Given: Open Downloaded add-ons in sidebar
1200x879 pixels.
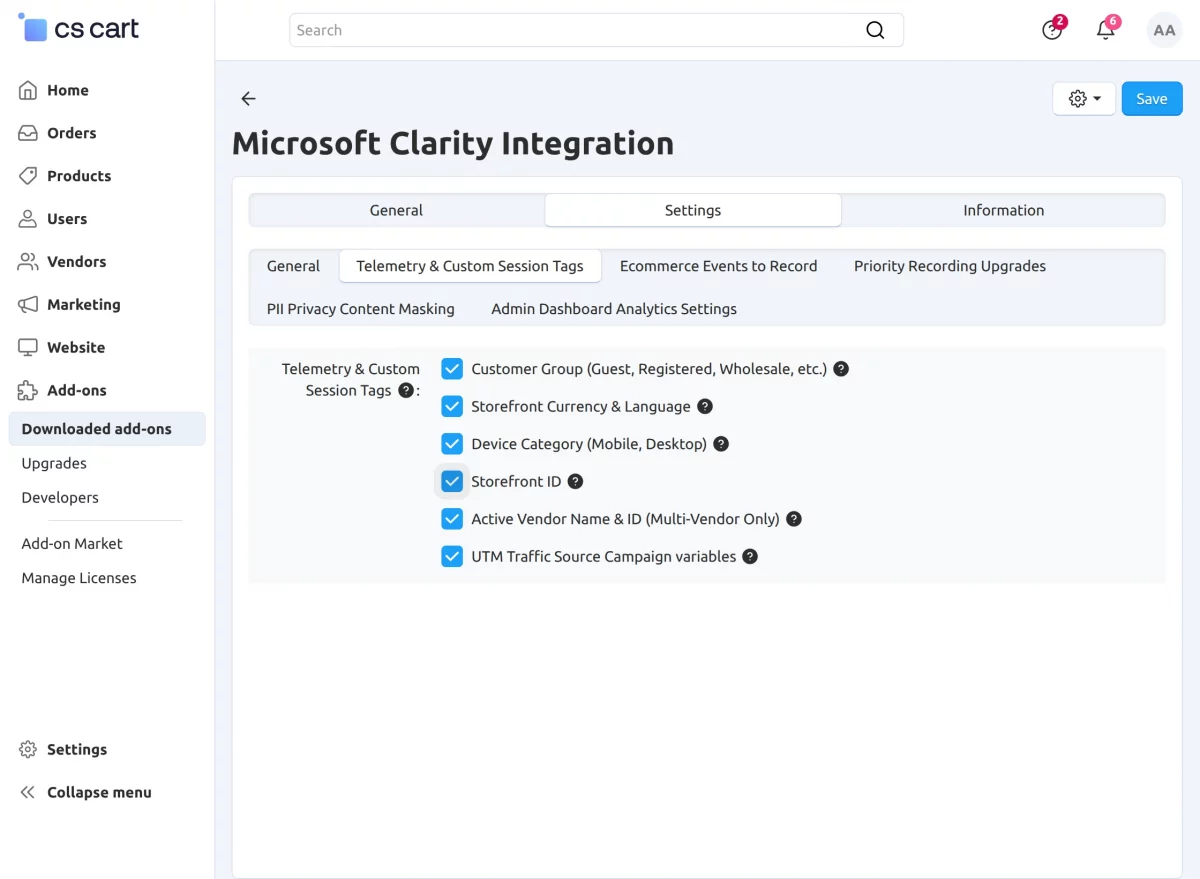Looking at the screenshot, I should 107,429.
